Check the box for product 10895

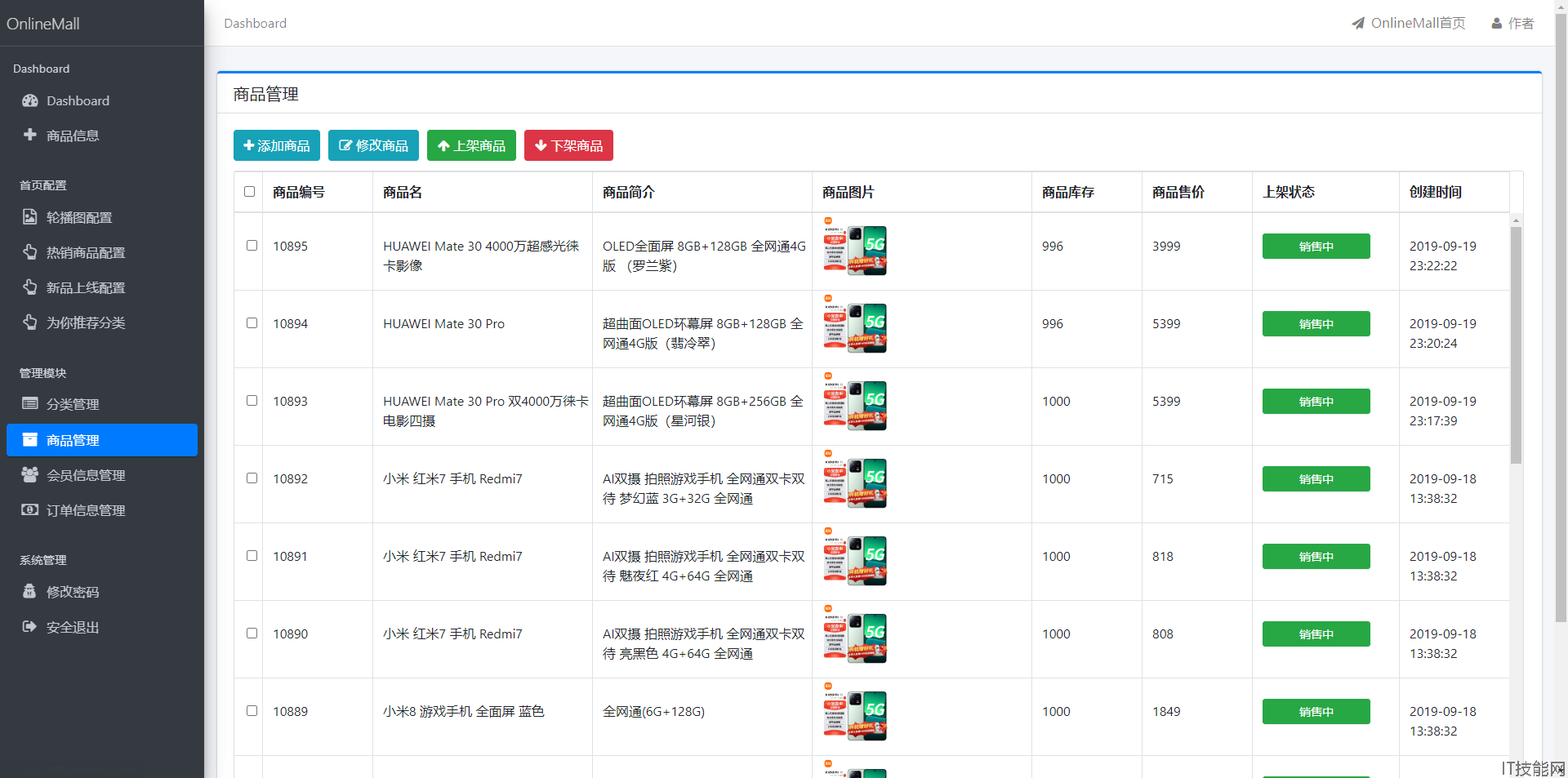tap(252, 246)
